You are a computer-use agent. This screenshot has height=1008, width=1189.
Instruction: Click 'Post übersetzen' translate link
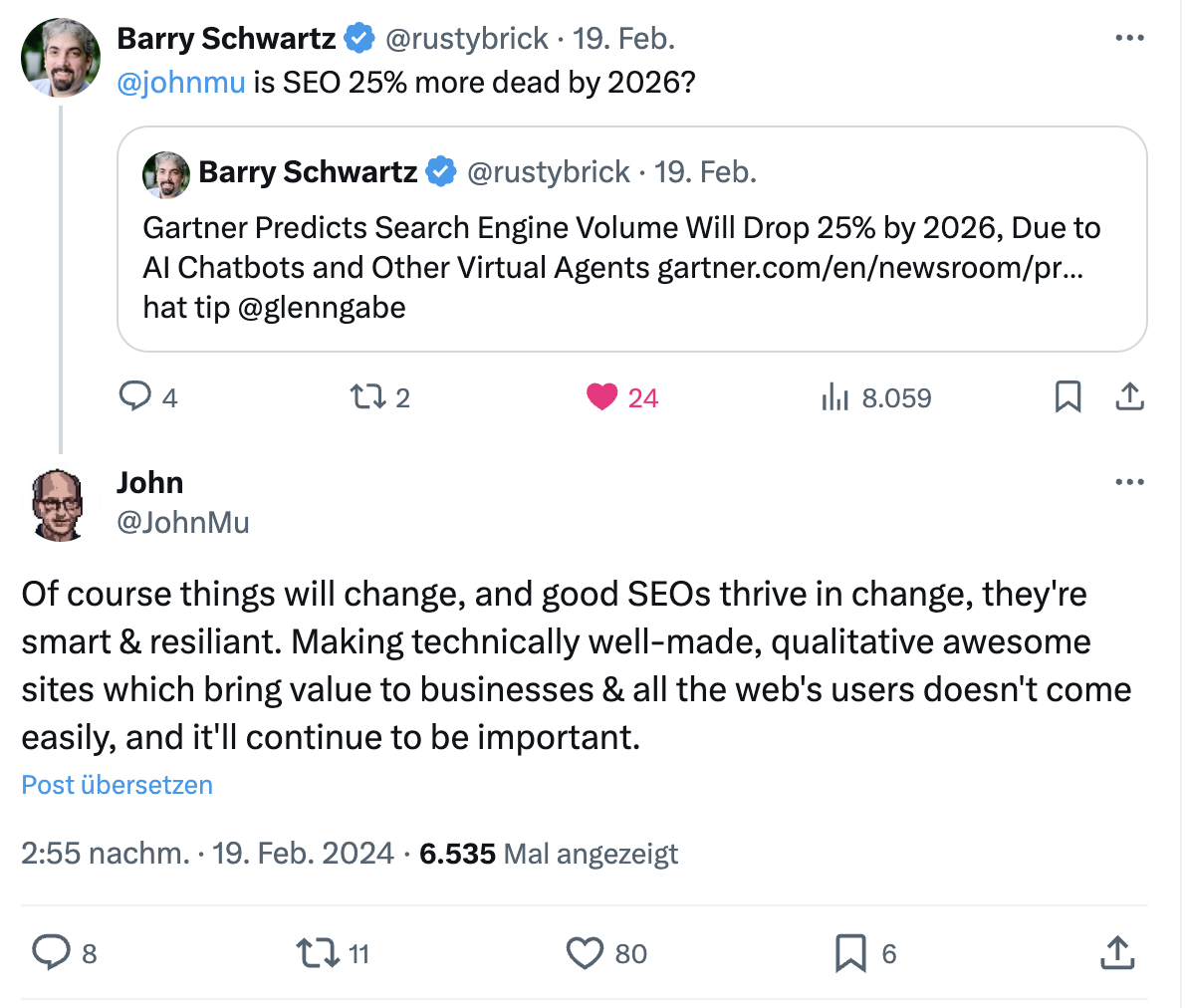(117, 785)
